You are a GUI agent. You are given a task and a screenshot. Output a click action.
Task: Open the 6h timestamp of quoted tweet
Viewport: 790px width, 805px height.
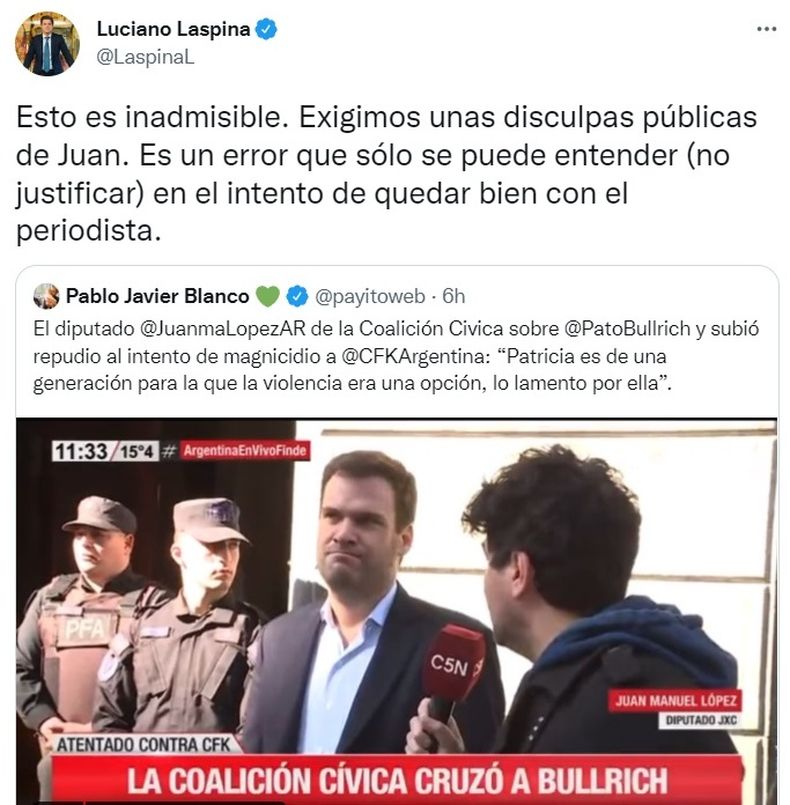[453, 296]
